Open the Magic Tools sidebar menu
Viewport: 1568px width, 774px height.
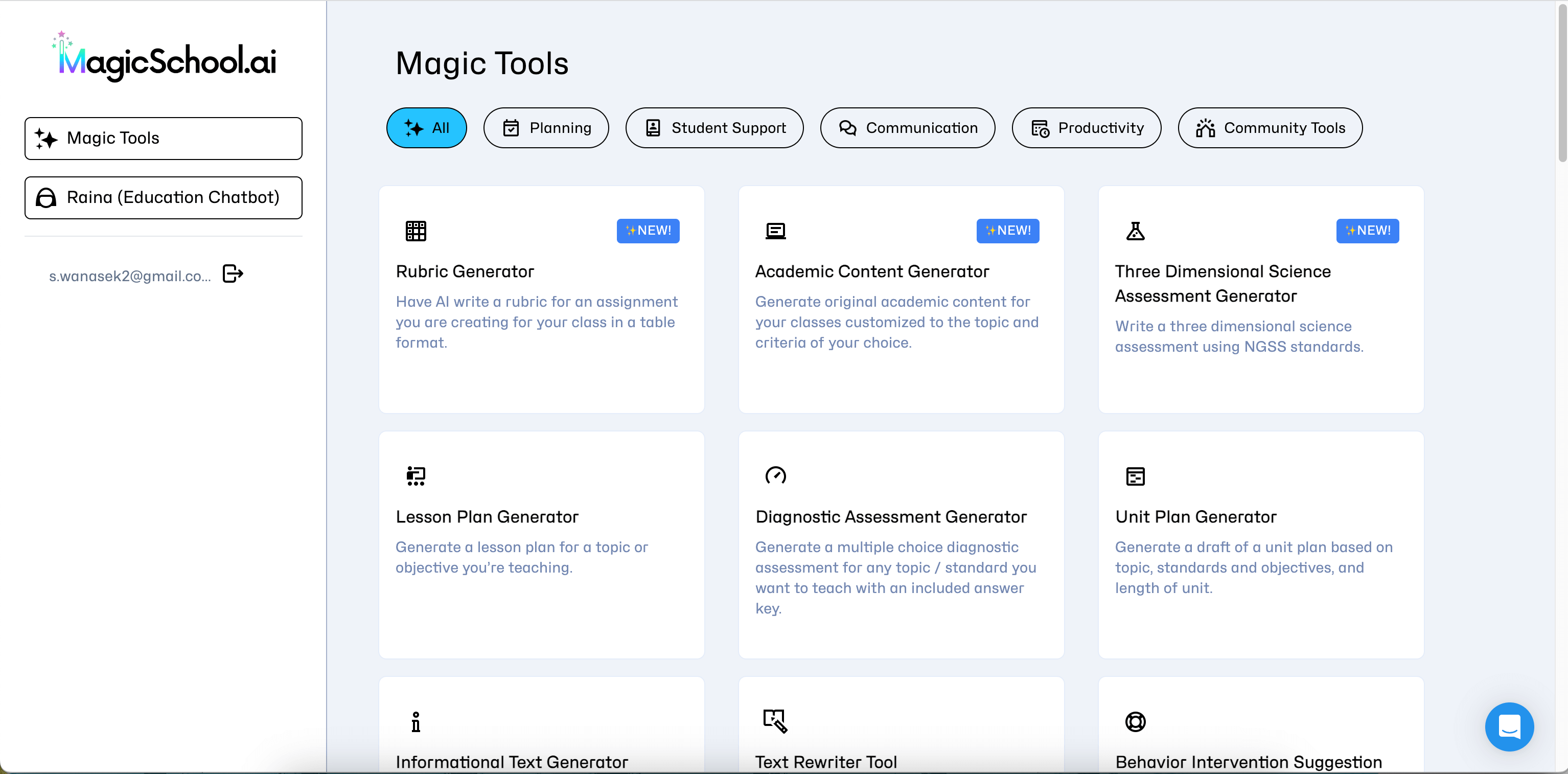[x=163, y=137]
